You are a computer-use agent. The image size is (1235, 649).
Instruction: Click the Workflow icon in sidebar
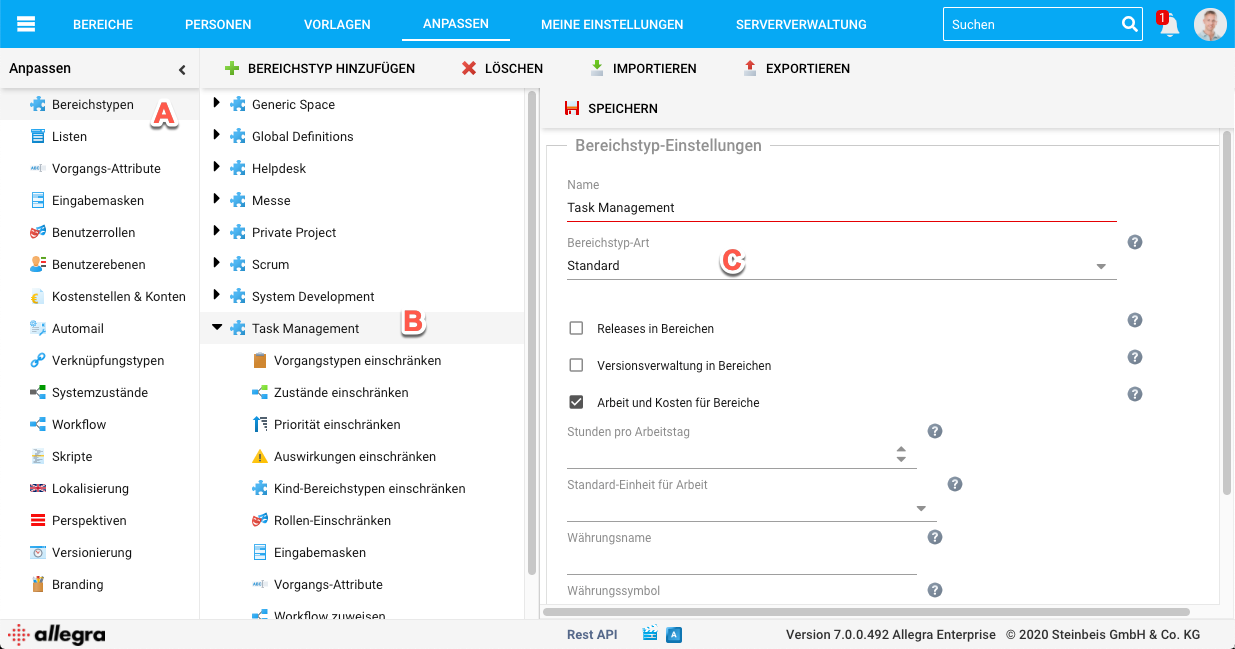[x=37, y=424]
